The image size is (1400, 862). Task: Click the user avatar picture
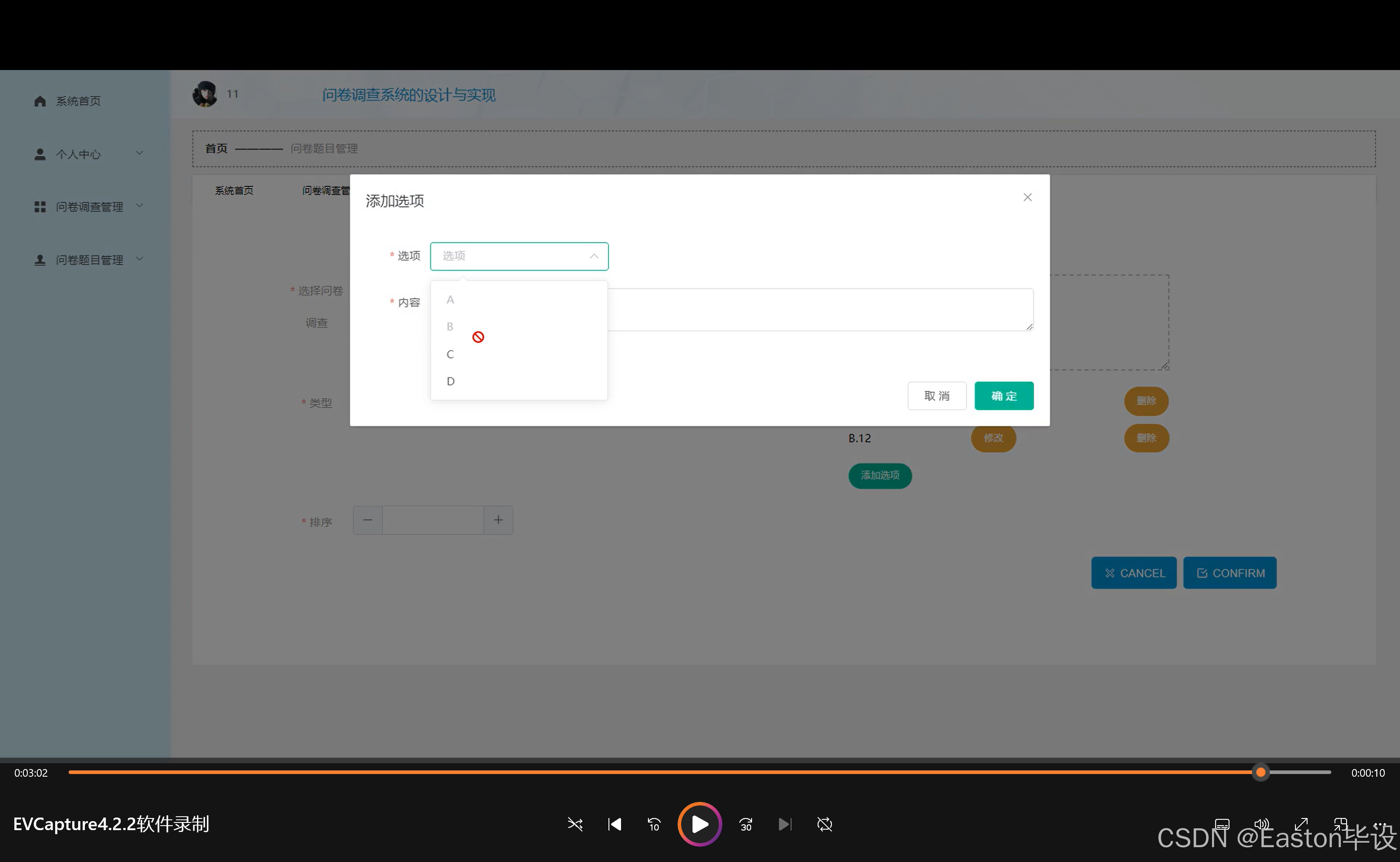point(205,94)
